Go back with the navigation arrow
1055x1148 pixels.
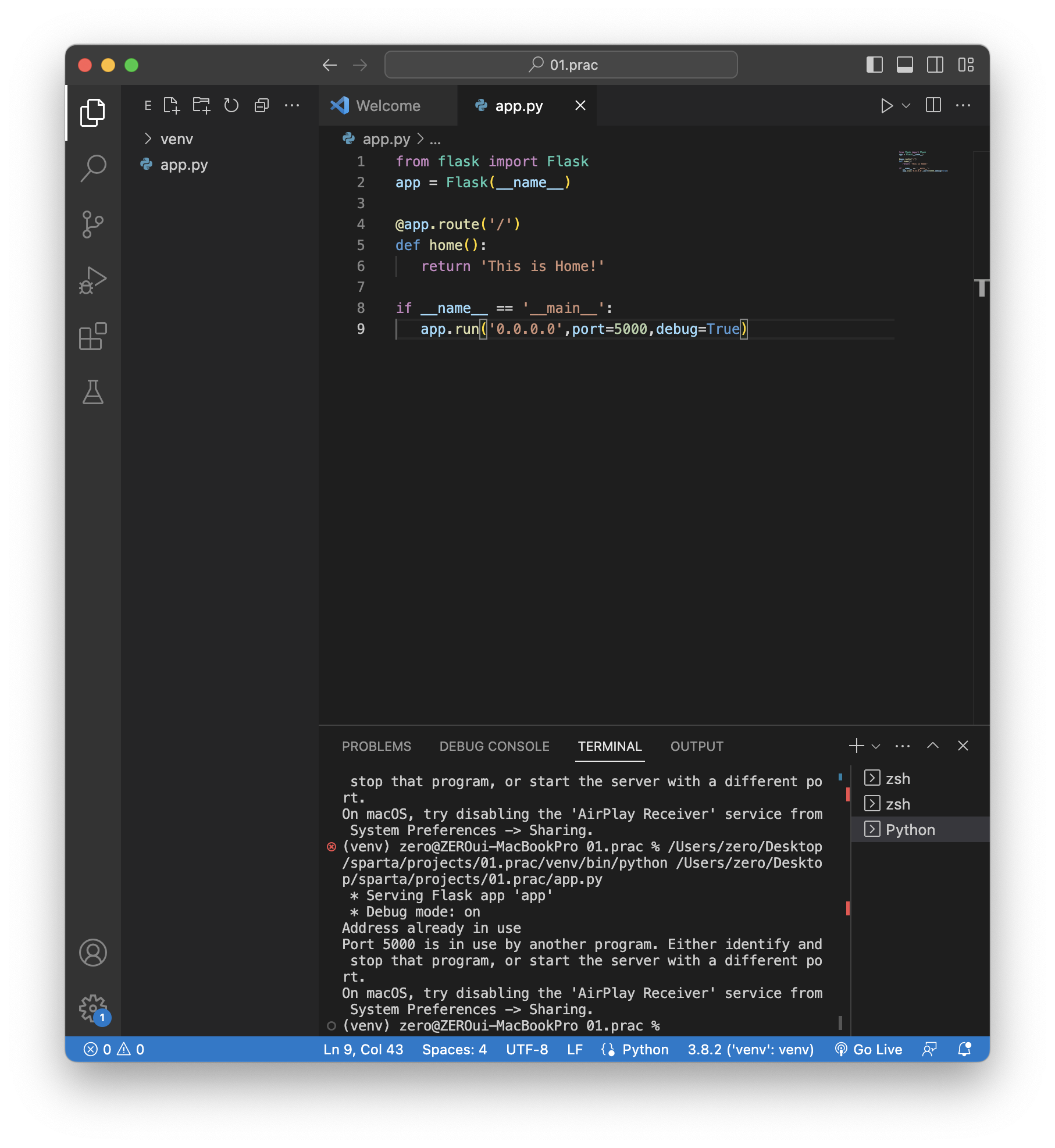click(x=330, y=65)
